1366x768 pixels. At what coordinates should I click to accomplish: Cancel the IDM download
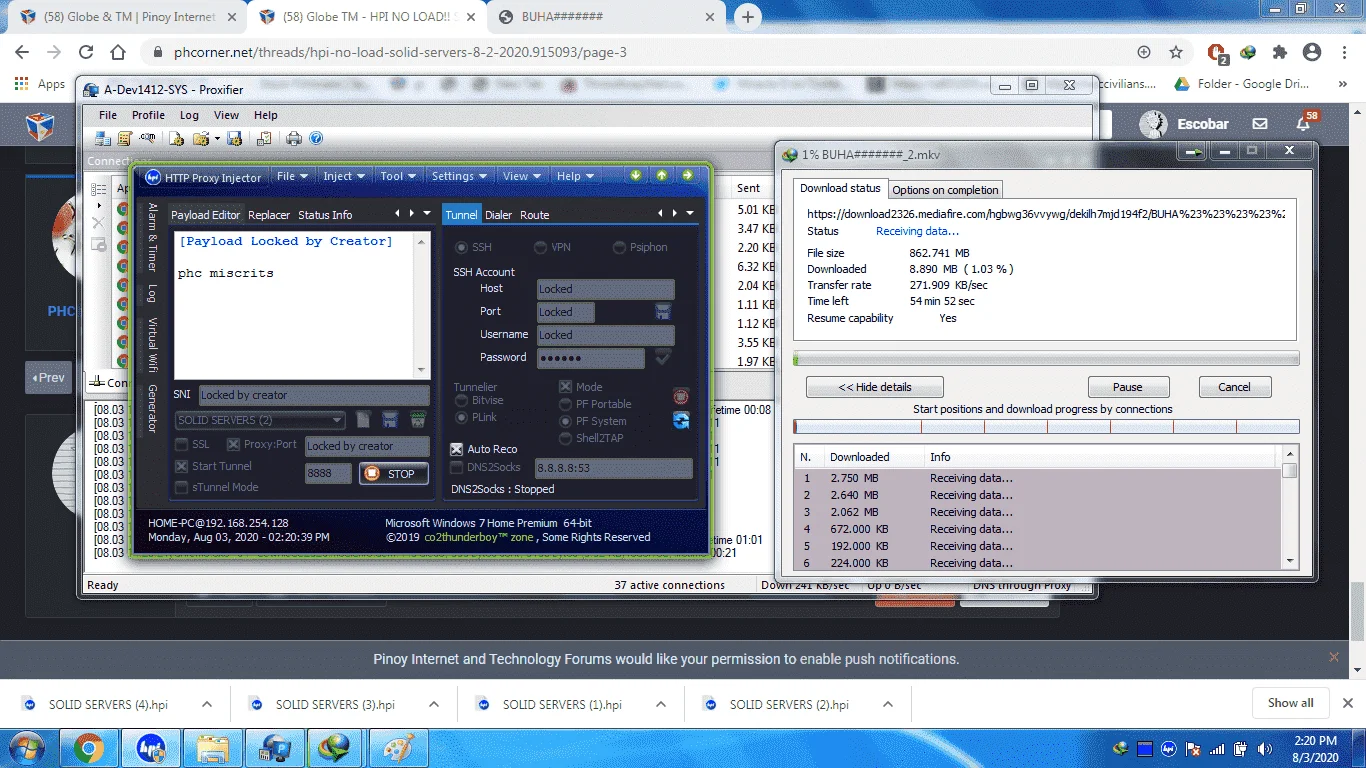point(1234,387)
